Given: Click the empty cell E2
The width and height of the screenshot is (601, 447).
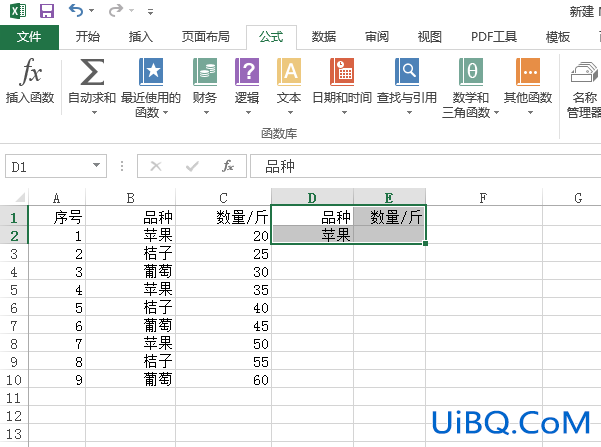Looking at the screenshot, I should click(x=389, y=235).
